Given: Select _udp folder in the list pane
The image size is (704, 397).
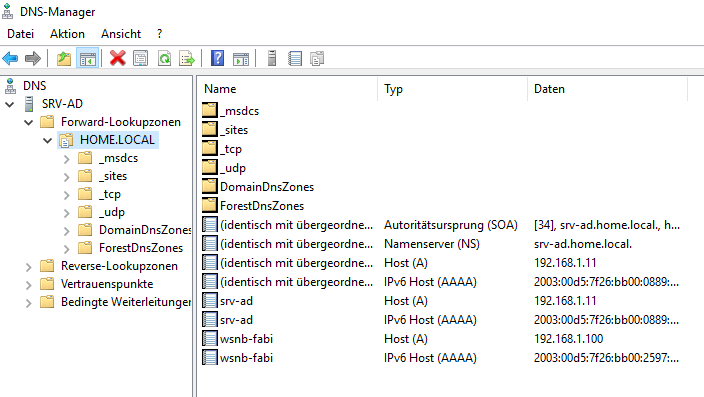Looking at the screenshot, I should coord(233,168).
